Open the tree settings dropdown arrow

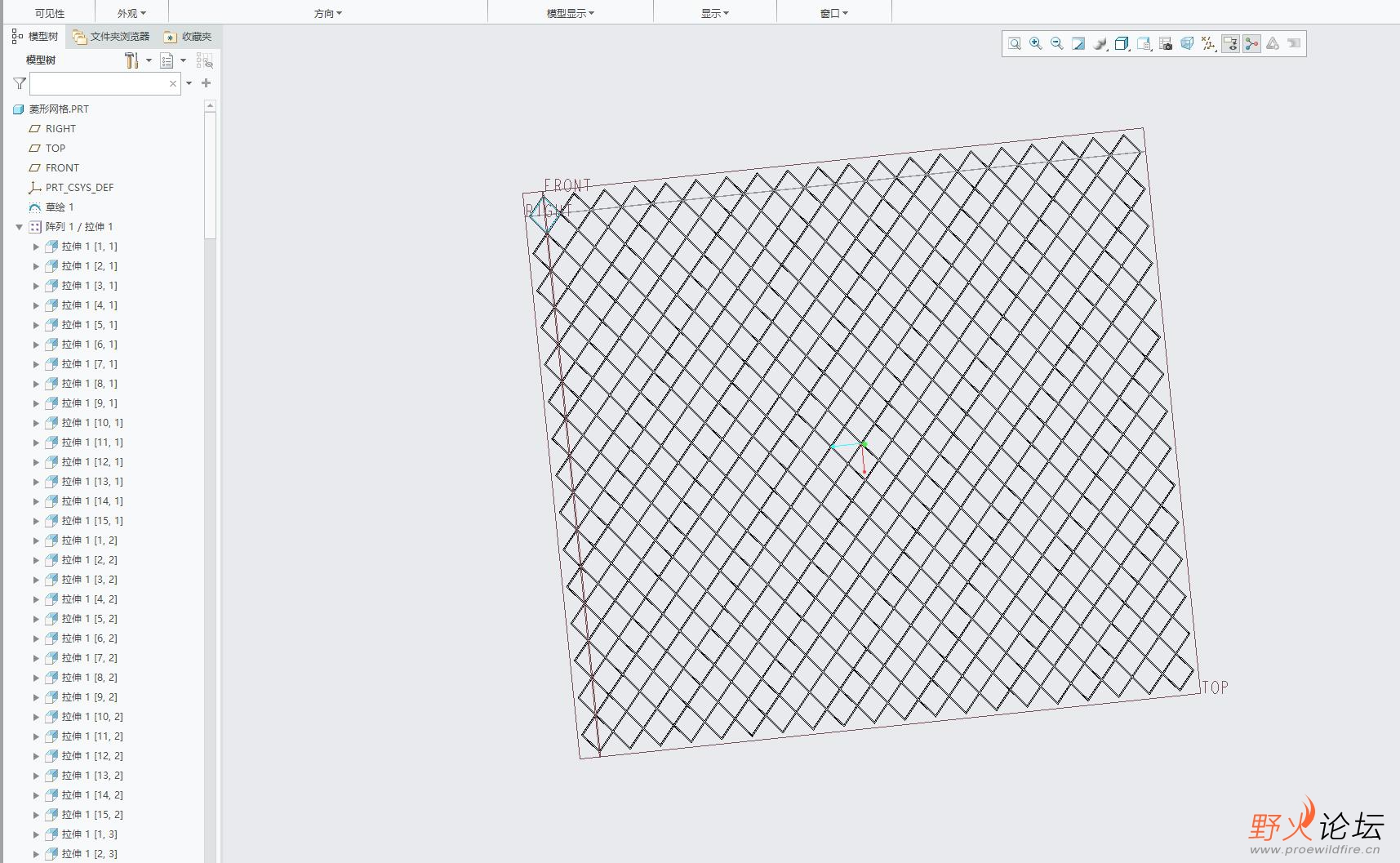(x=149, y=60)
